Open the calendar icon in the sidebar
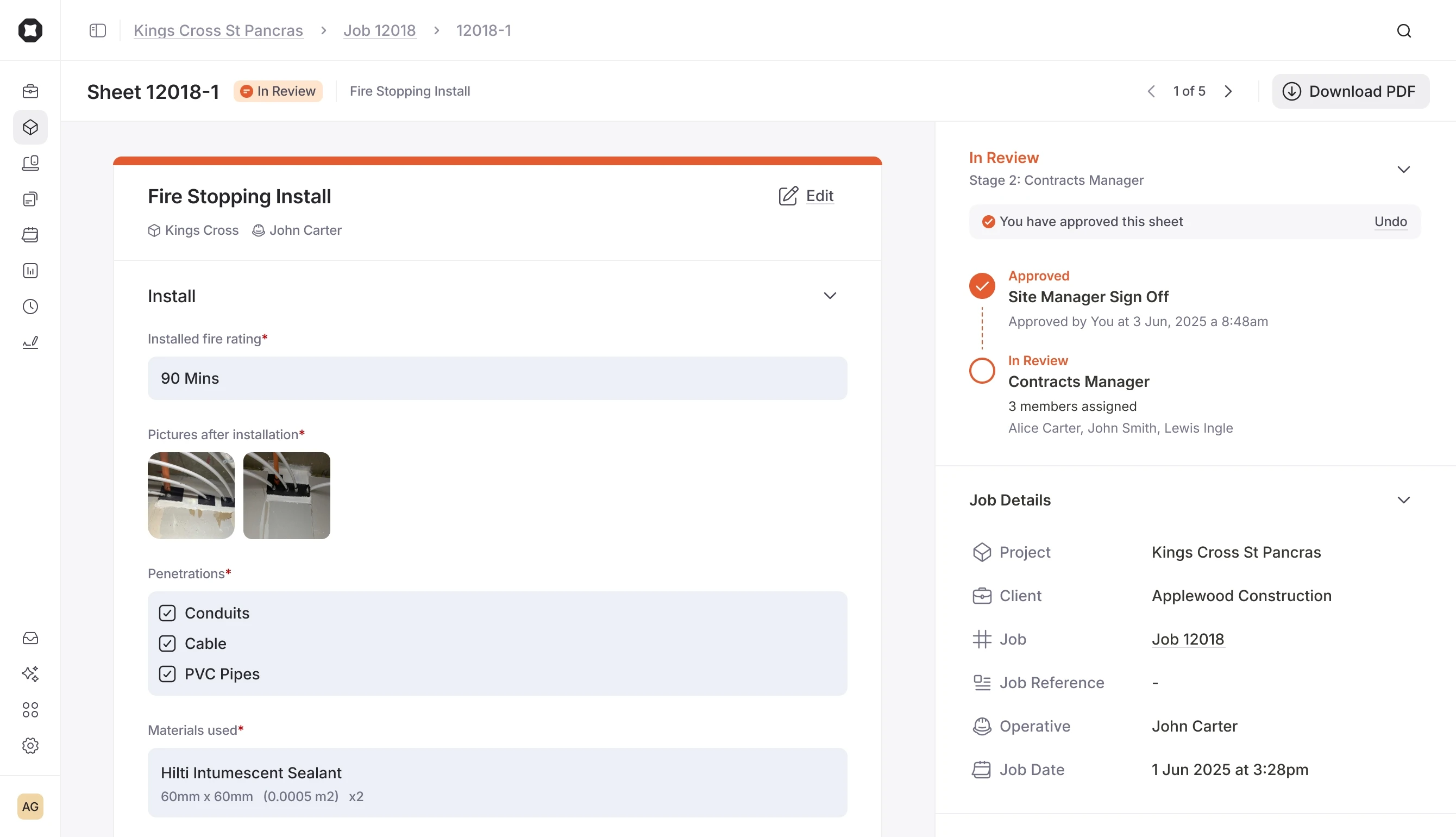Screen dimensions: 1456x837 [x=30, y=235]
